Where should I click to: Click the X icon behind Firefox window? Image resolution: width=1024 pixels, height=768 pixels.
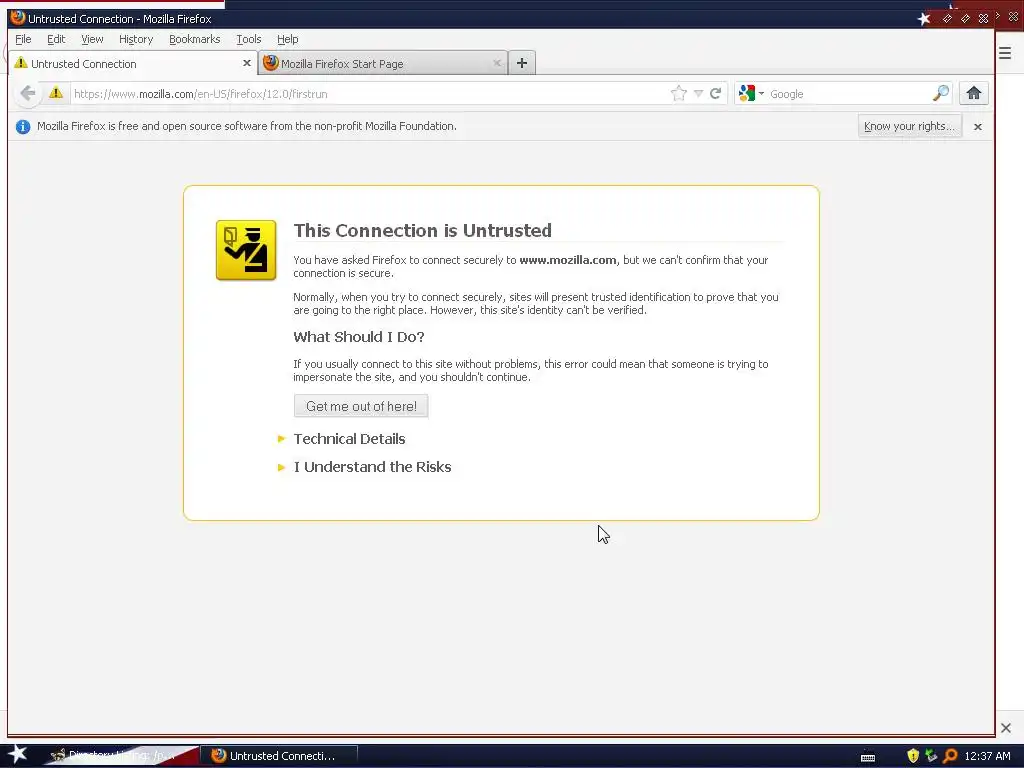coord(1006,728)
